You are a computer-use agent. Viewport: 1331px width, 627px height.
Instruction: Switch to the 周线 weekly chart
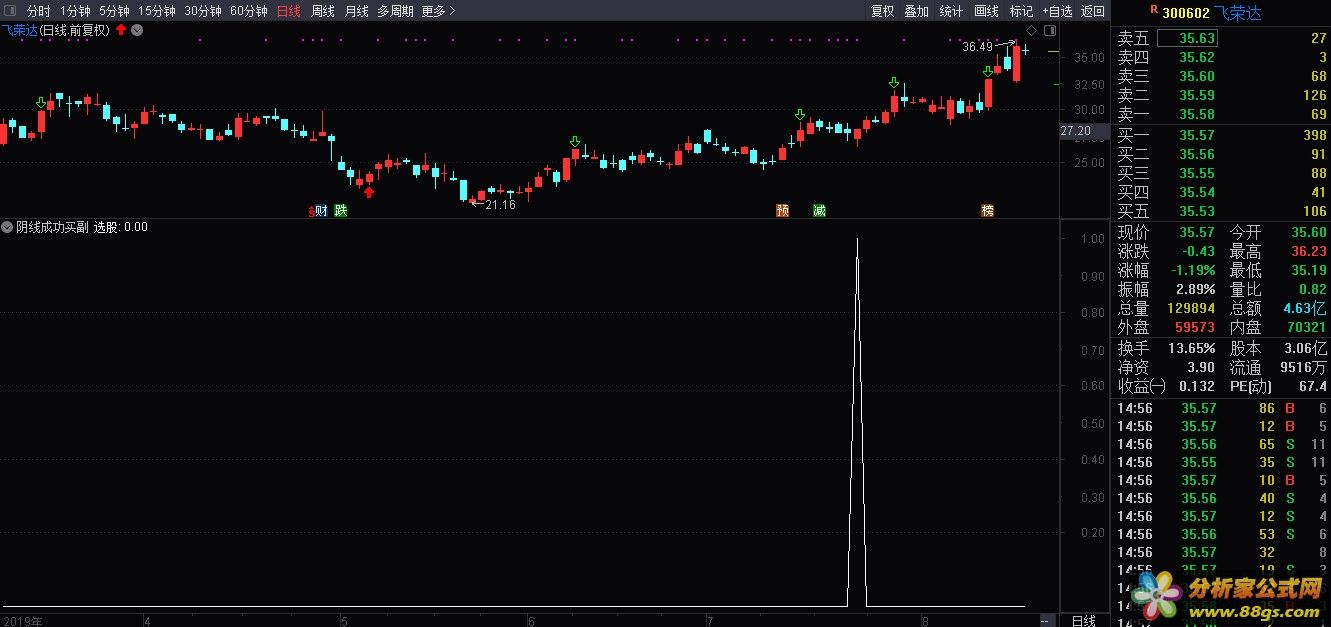323,11
